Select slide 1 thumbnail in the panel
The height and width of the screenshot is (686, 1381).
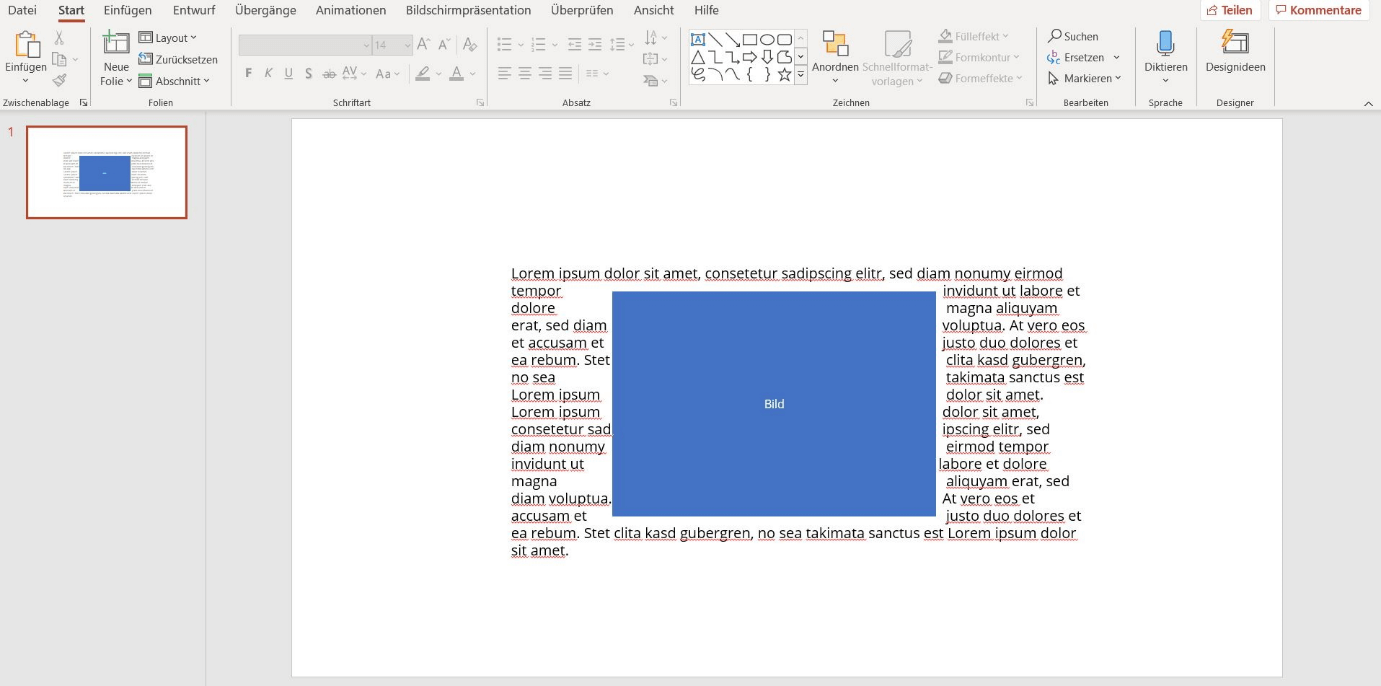pos(106,172)
